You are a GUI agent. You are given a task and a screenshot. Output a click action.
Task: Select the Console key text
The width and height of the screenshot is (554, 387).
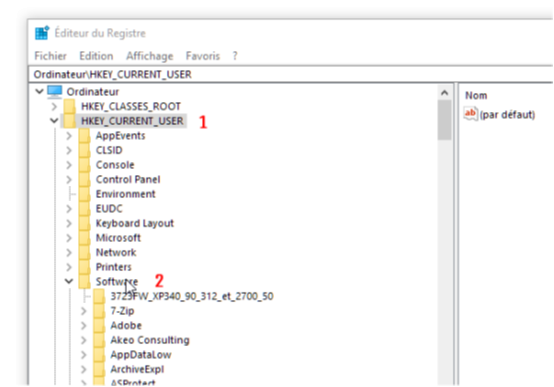[115, 165]
